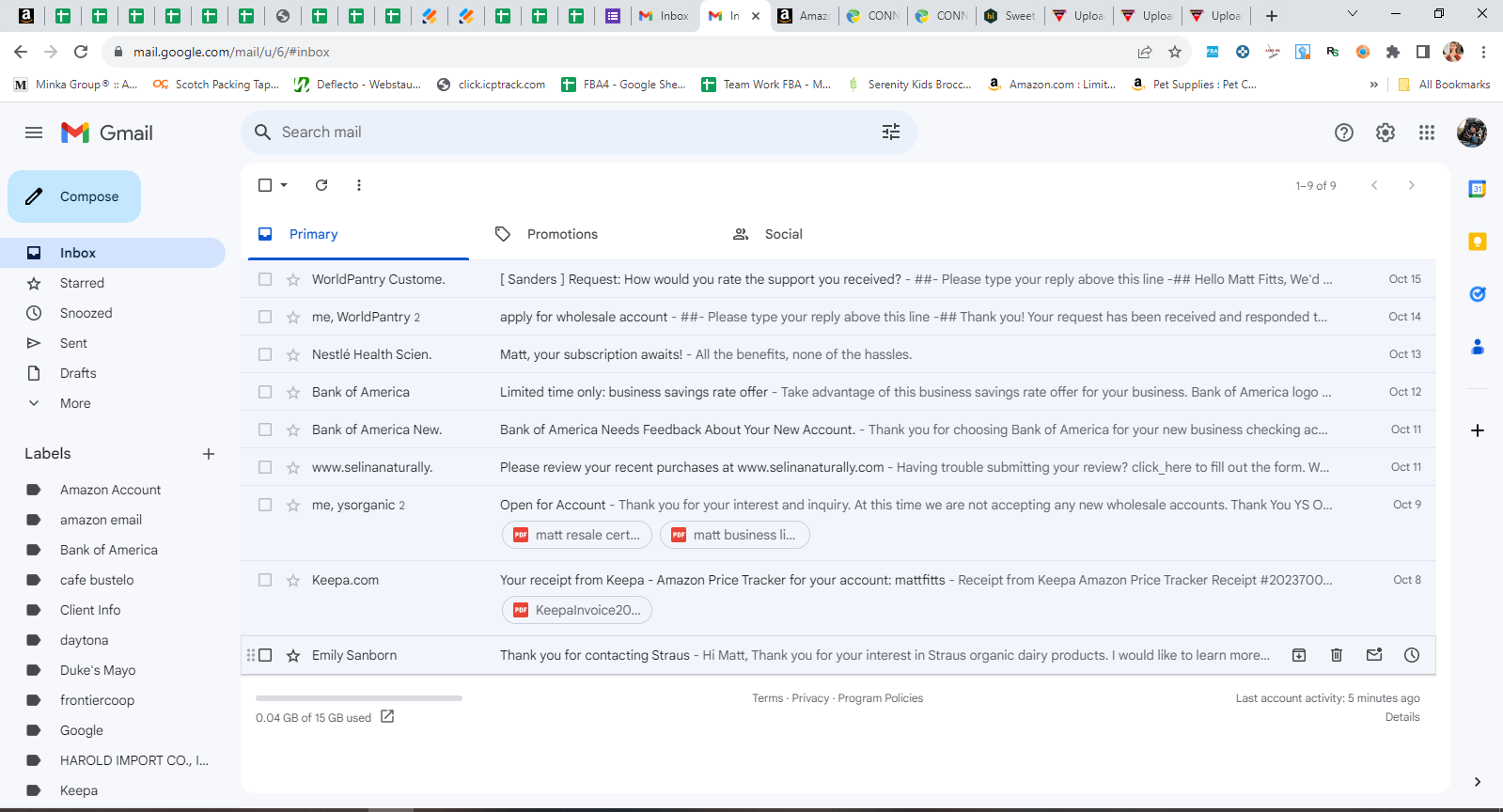Select the selinanaturally email checkbox

[x=265, y=467]
